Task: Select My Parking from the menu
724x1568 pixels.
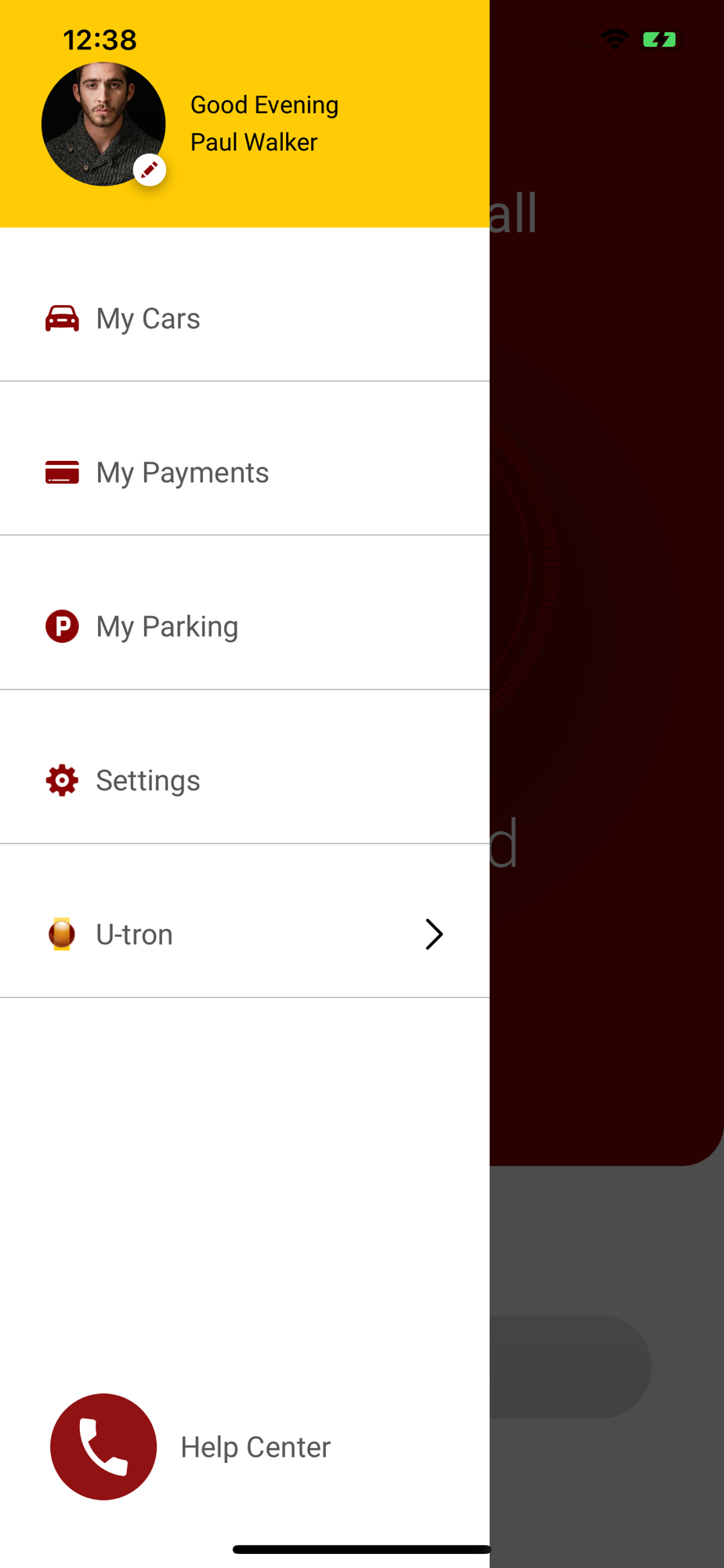Action: 167,626
